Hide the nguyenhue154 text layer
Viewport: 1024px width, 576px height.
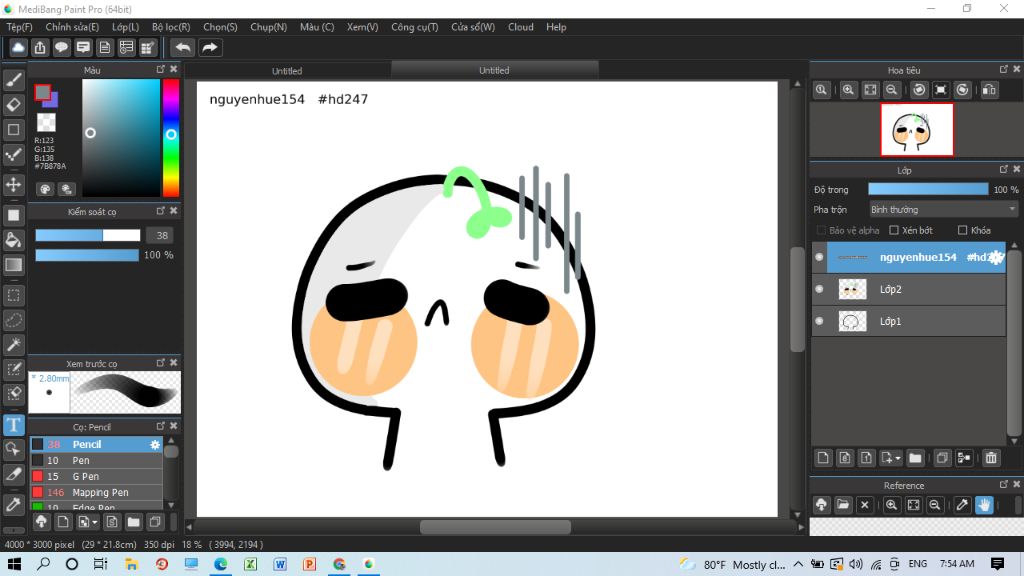[x=819, y=257]
